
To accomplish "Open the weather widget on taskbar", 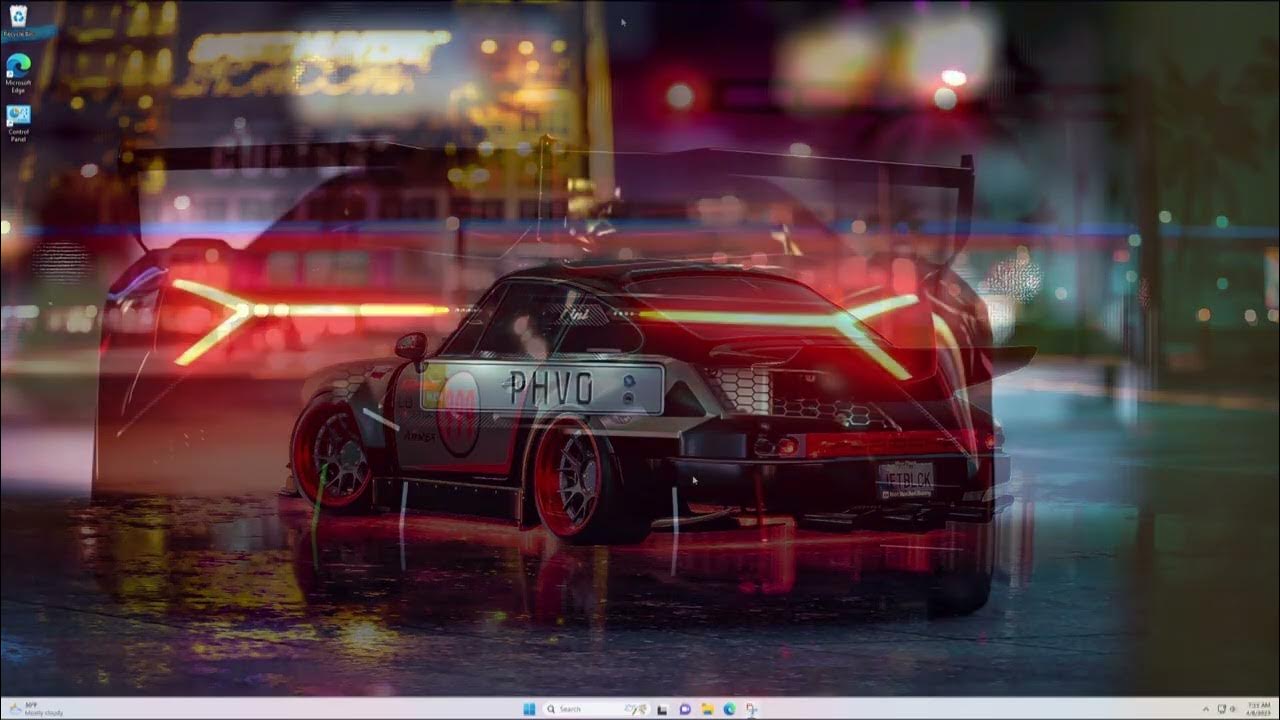I will tap(34, 709).
